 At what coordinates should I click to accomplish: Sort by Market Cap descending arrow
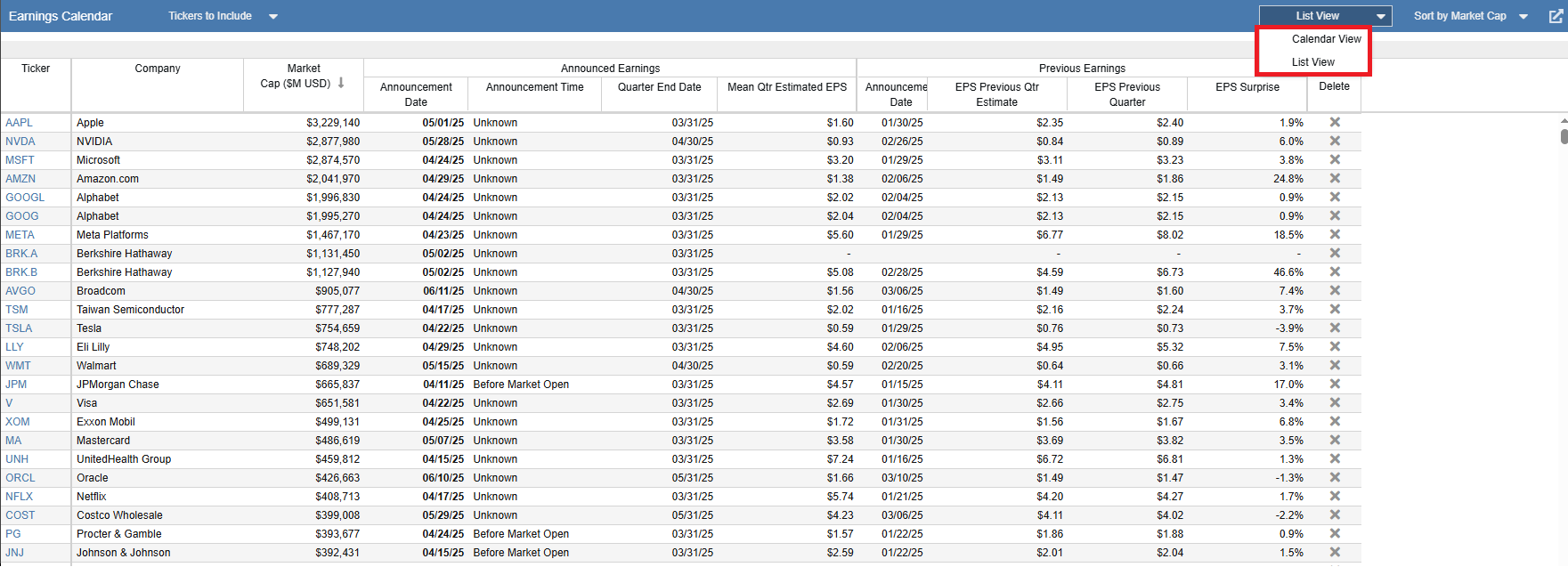point(341,83)
